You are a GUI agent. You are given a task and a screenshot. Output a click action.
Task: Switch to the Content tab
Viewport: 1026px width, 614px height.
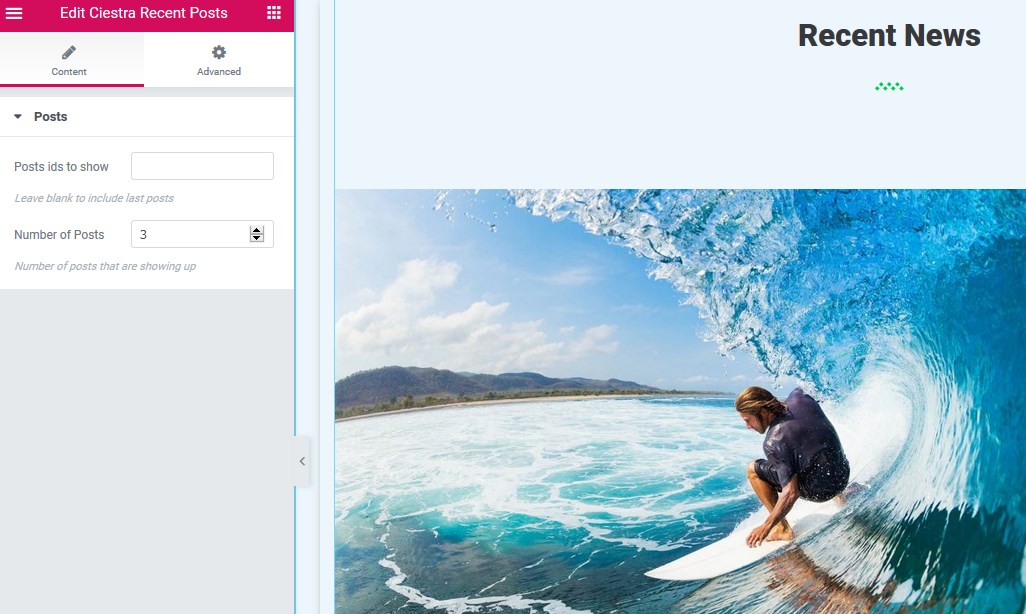pyautogui.click(x=71, y=60)
